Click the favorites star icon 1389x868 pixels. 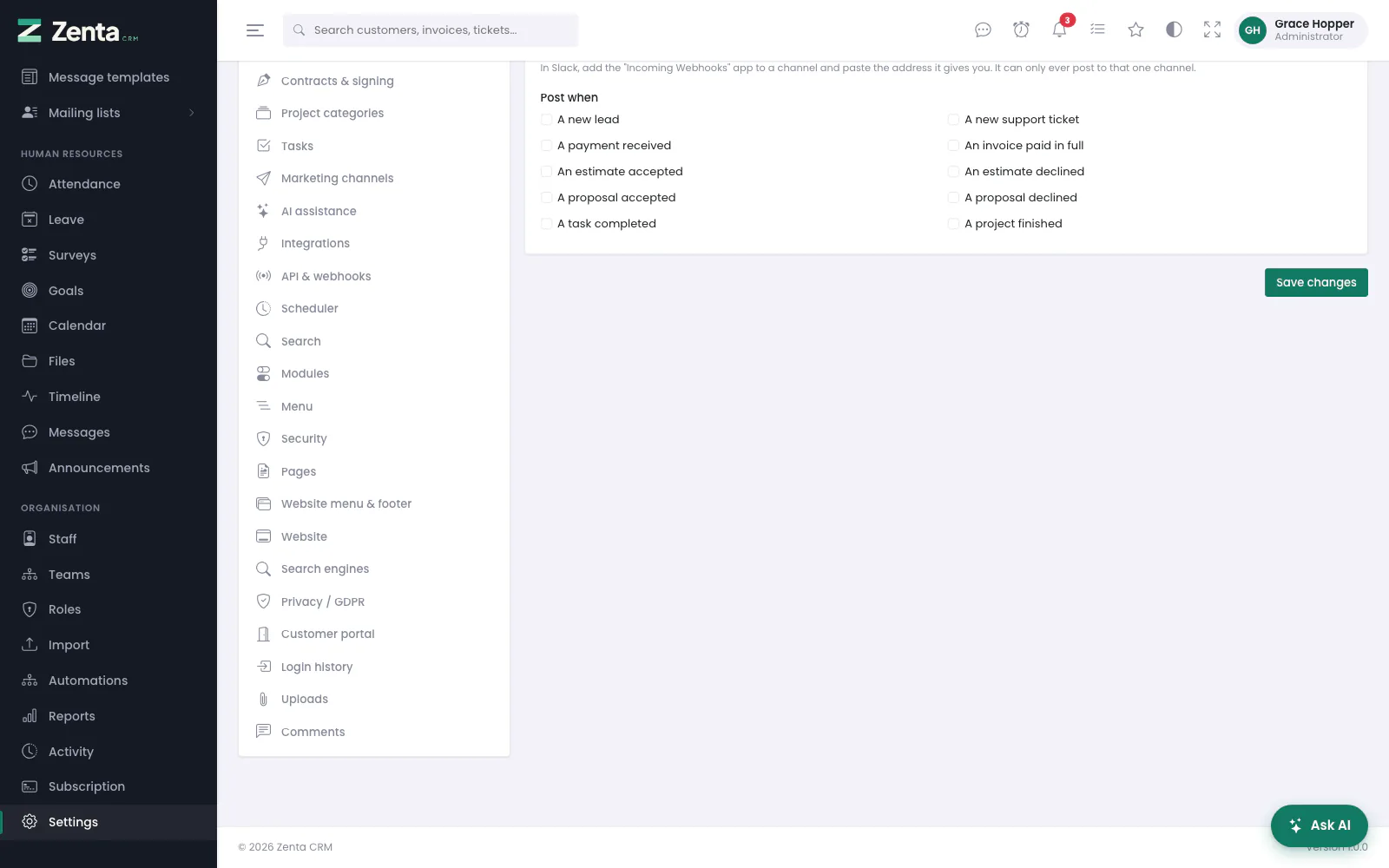(1136, 30)
